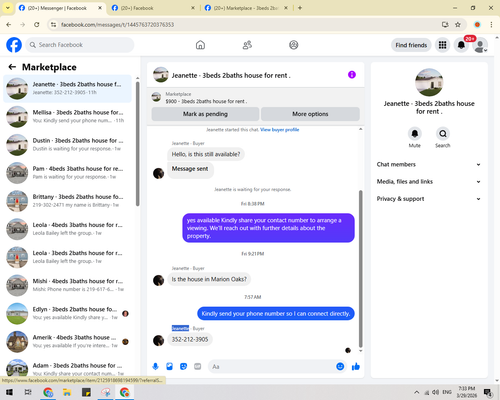Open the account avatar menu

[480, 45]
